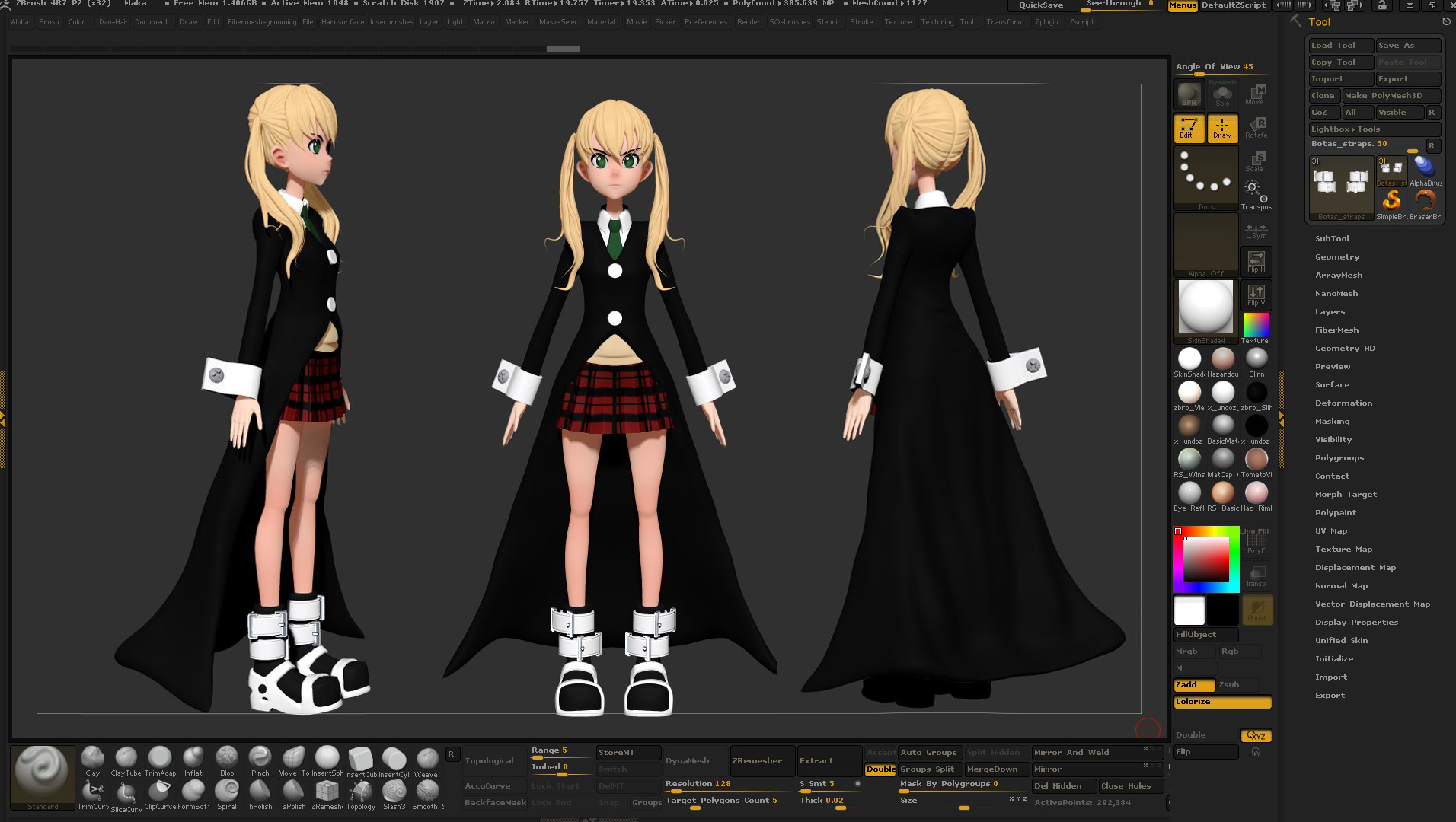Pick a color in the color picker
The height and width of the screenshot is (822, 1456).
tap(1205, 559)
